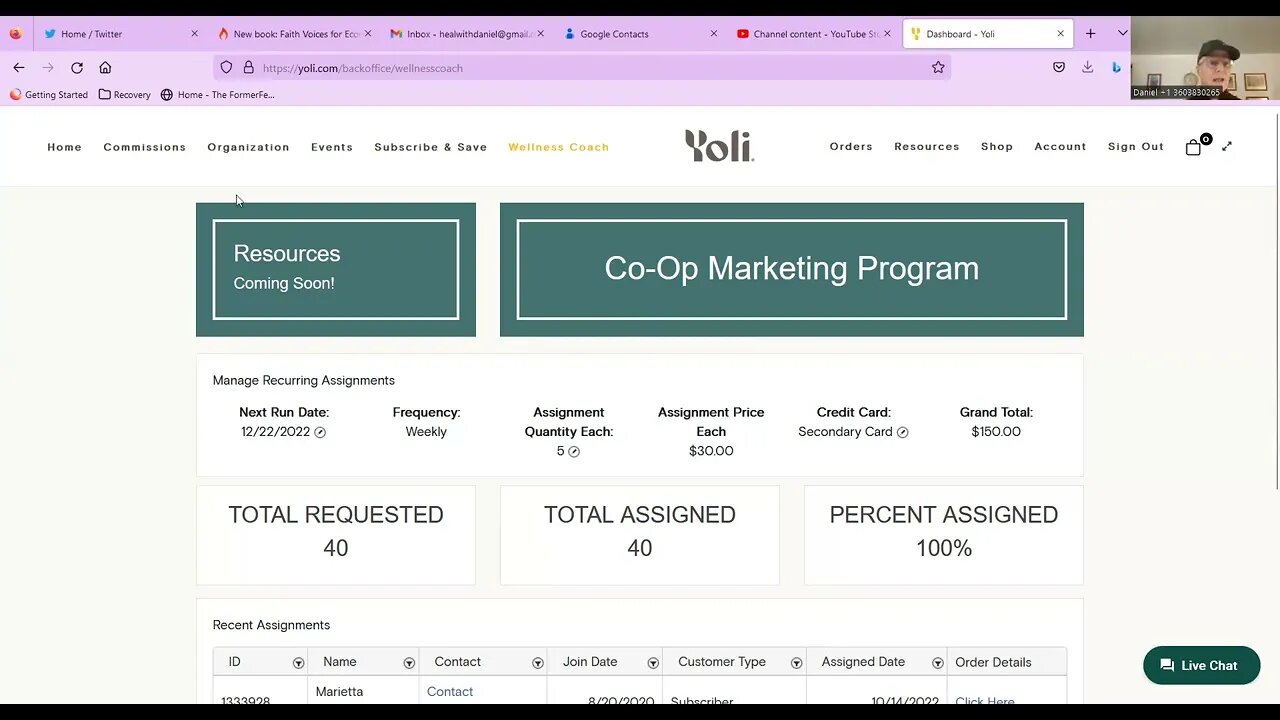Image resolution: width=1280 pixels, height=720 pixels.
Task: Close the YouTube Channel content tab
Action: click(887, 33)
